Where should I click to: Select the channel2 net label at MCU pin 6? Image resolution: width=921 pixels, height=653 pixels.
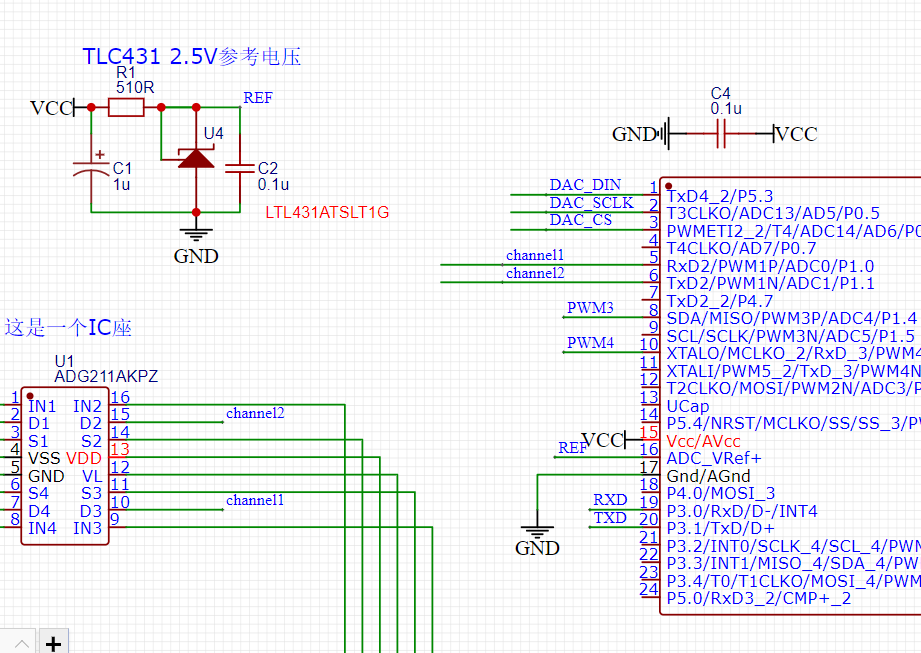535,273
